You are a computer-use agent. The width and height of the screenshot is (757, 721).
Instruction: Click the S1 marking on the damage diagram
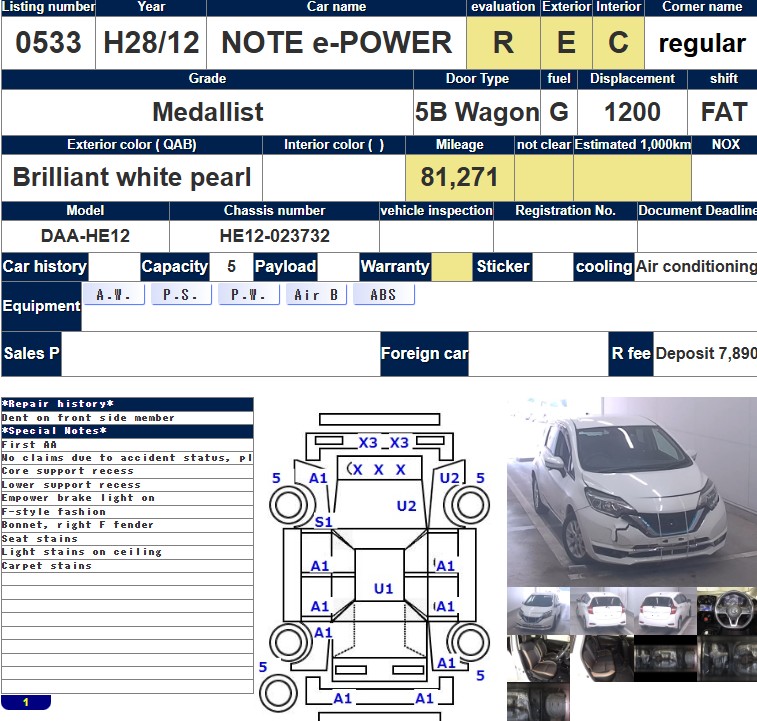pos(323,523)
